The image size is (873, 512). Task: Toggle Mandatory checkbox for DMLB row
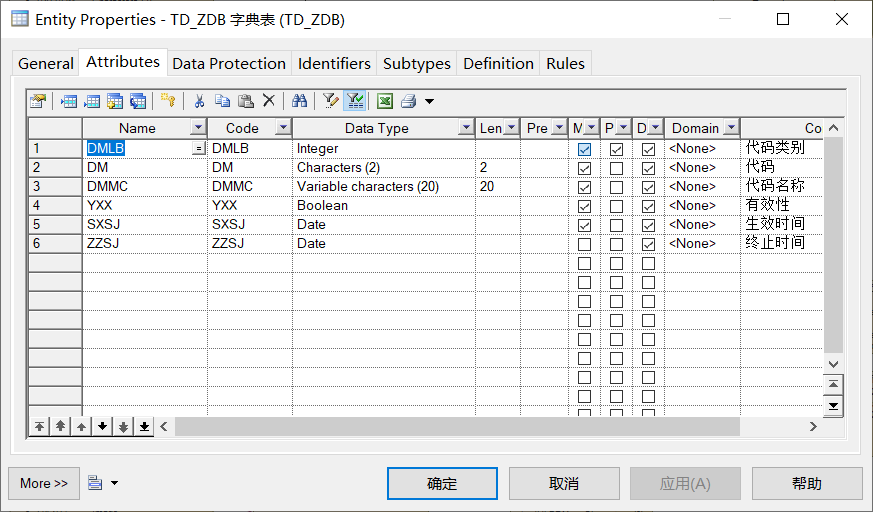584,149
